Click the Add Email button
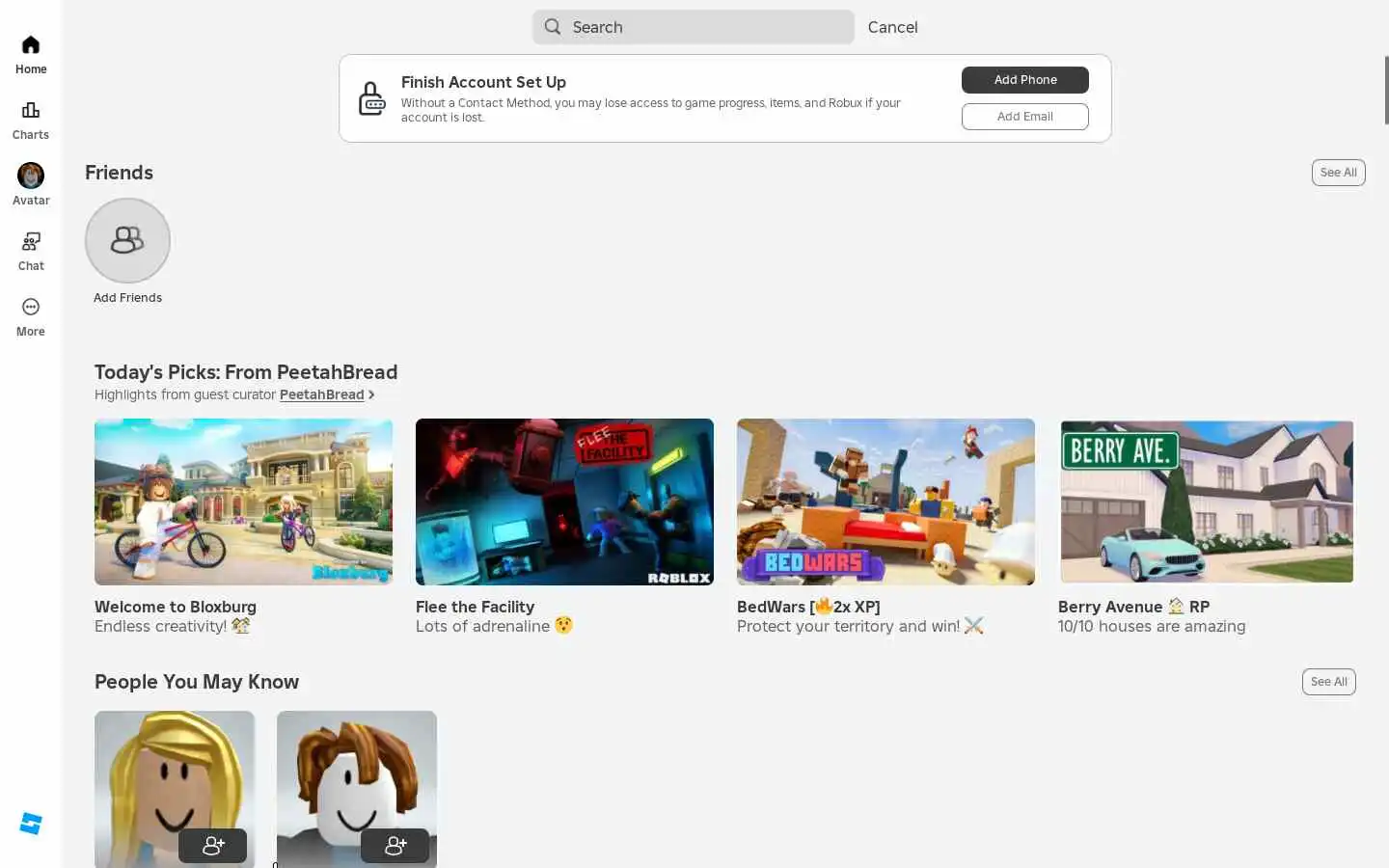1389x868 pixels. tap(1025, 117)
